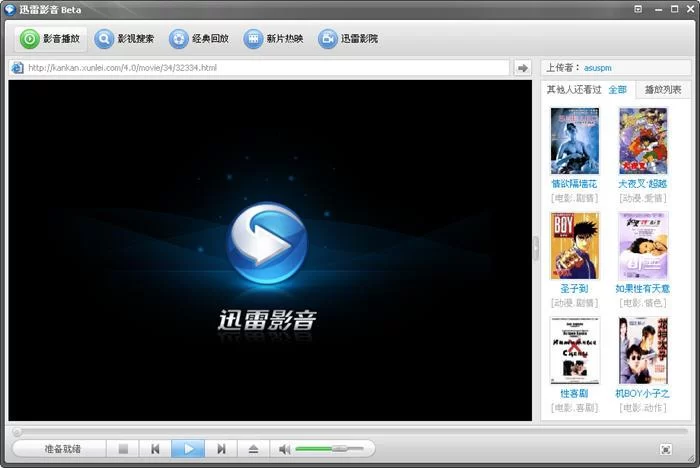Open the 新片热映 new releases section

coord(273,39)
